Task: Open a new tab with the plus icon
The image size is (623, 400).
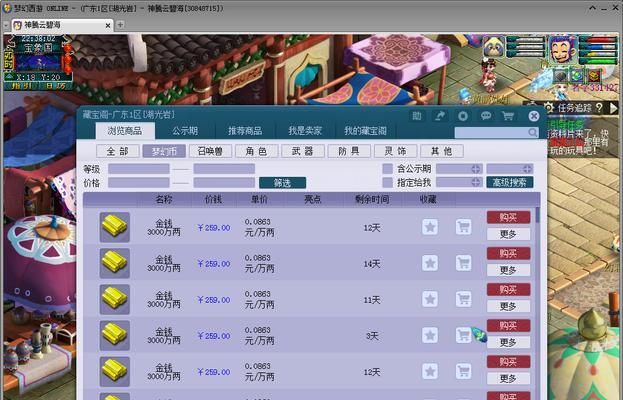Action: 120,25
